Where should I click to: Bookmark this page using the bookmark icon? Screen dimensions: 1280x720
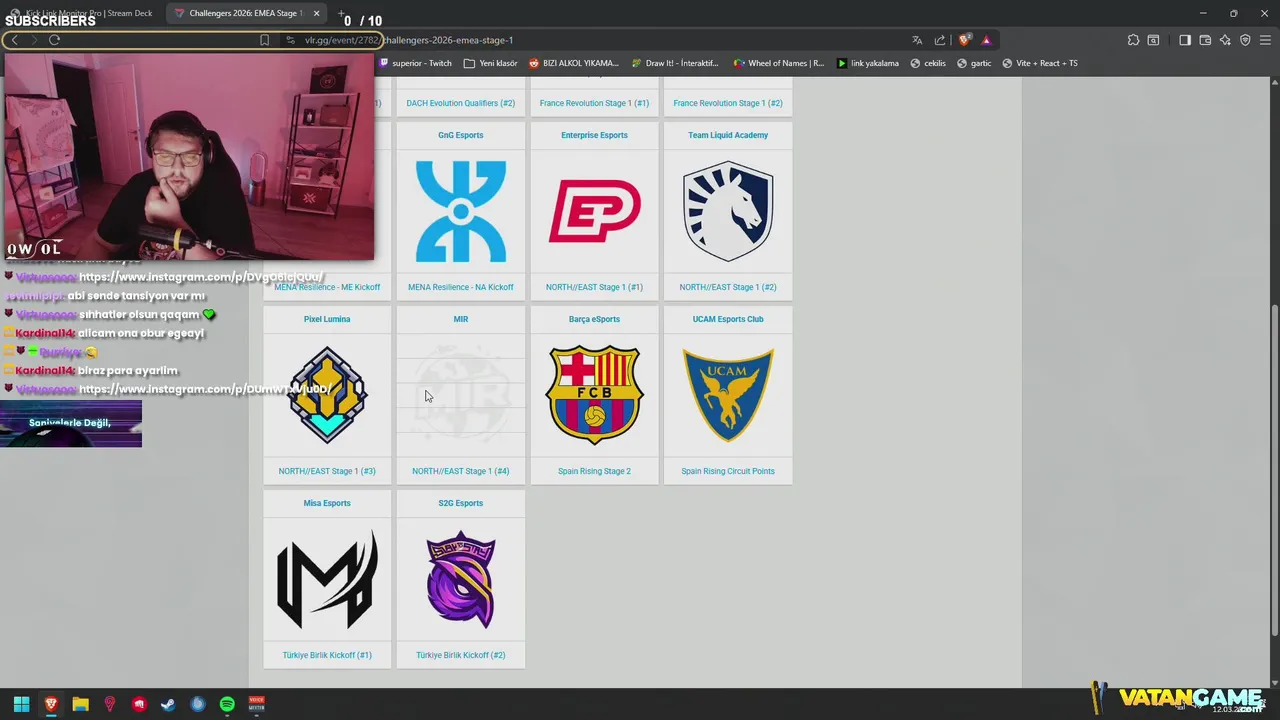[264, 40]
